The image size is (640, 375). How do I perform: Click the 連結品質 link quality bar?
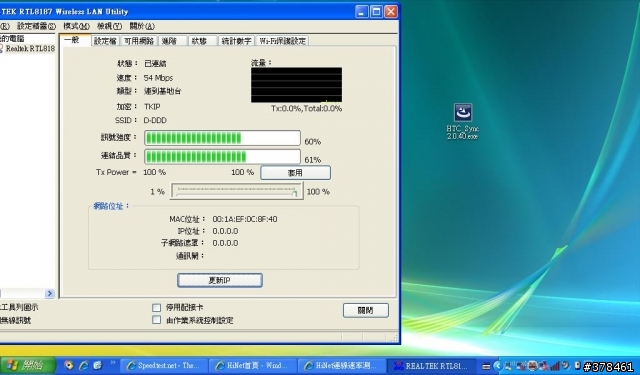click(x=222, y=156)
